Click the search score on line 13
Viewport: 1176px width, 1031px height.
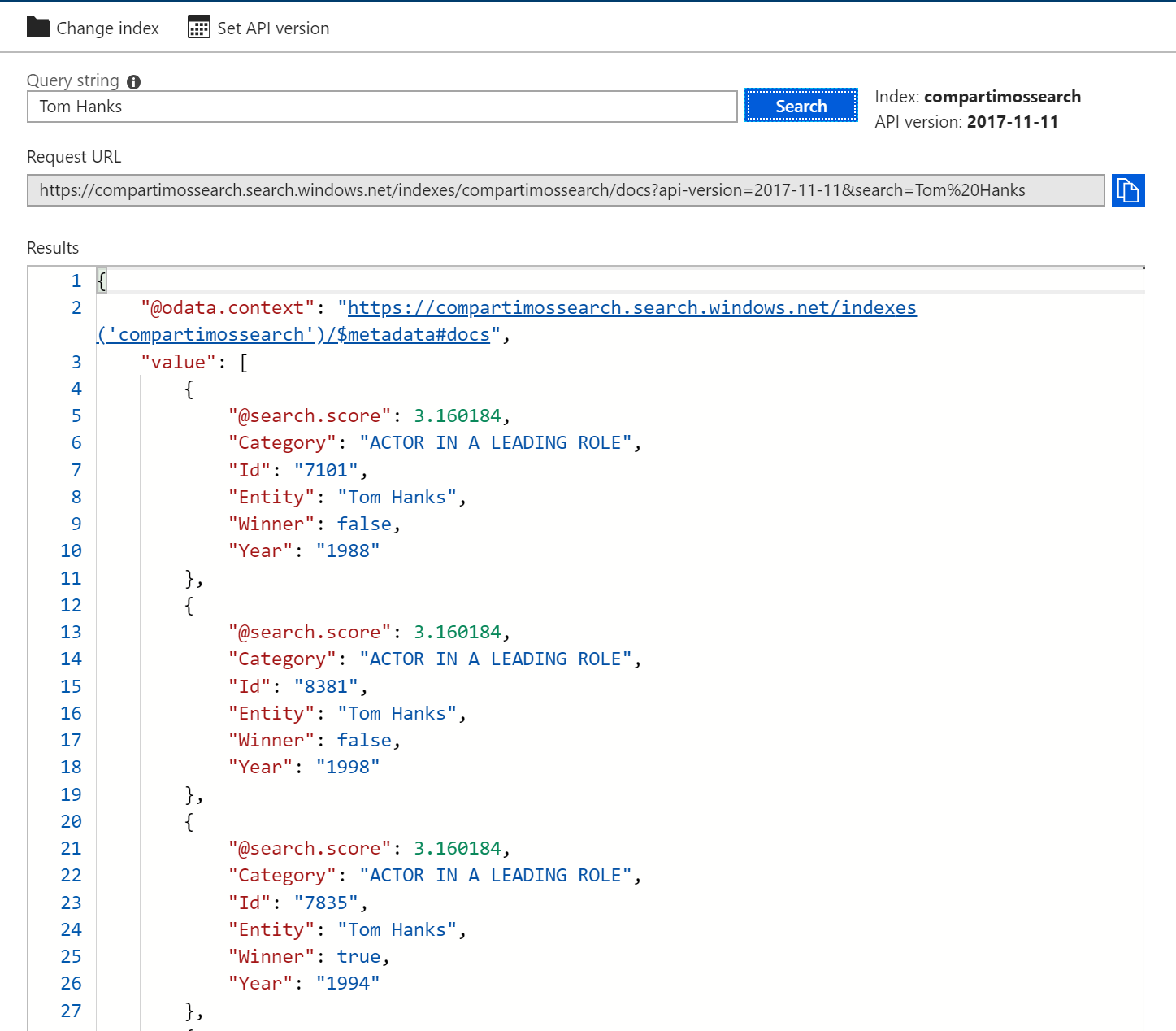(458, 632)
